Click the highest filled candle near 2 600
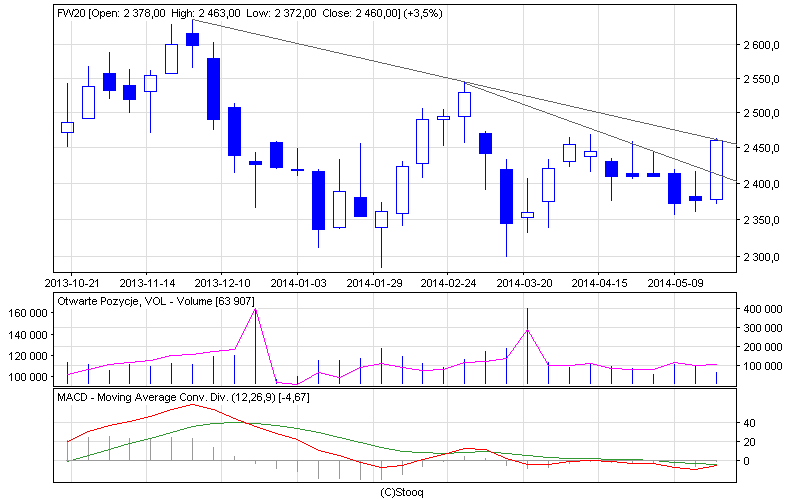800x500 pixels. coord(192,40)
